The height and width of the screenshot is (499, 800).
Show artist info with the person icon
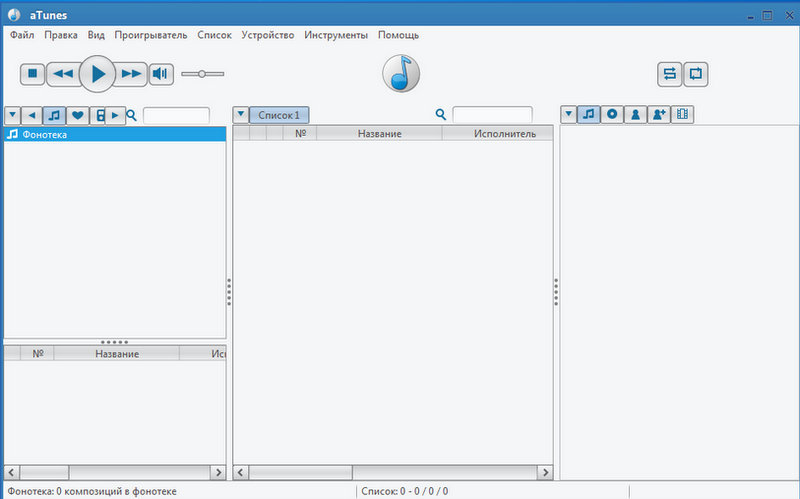pos(635,114)
